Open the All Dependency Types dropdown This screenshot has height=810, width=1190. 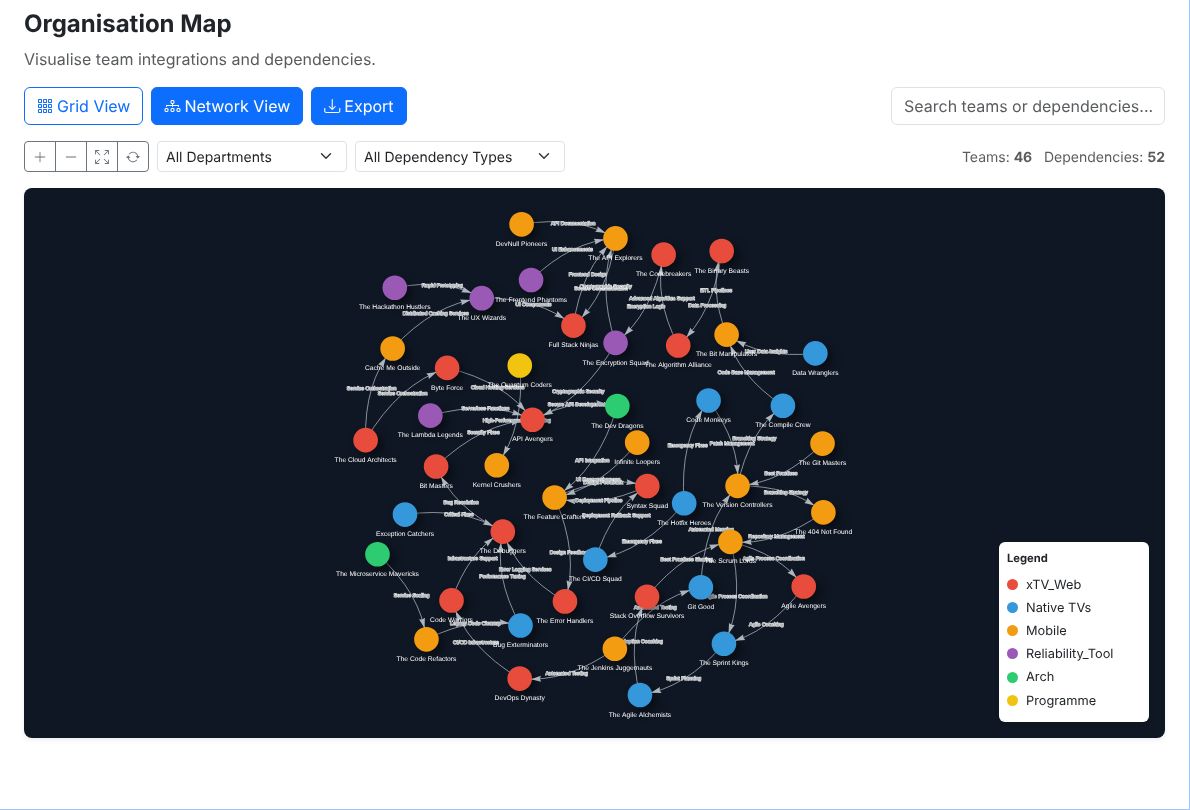460,157
